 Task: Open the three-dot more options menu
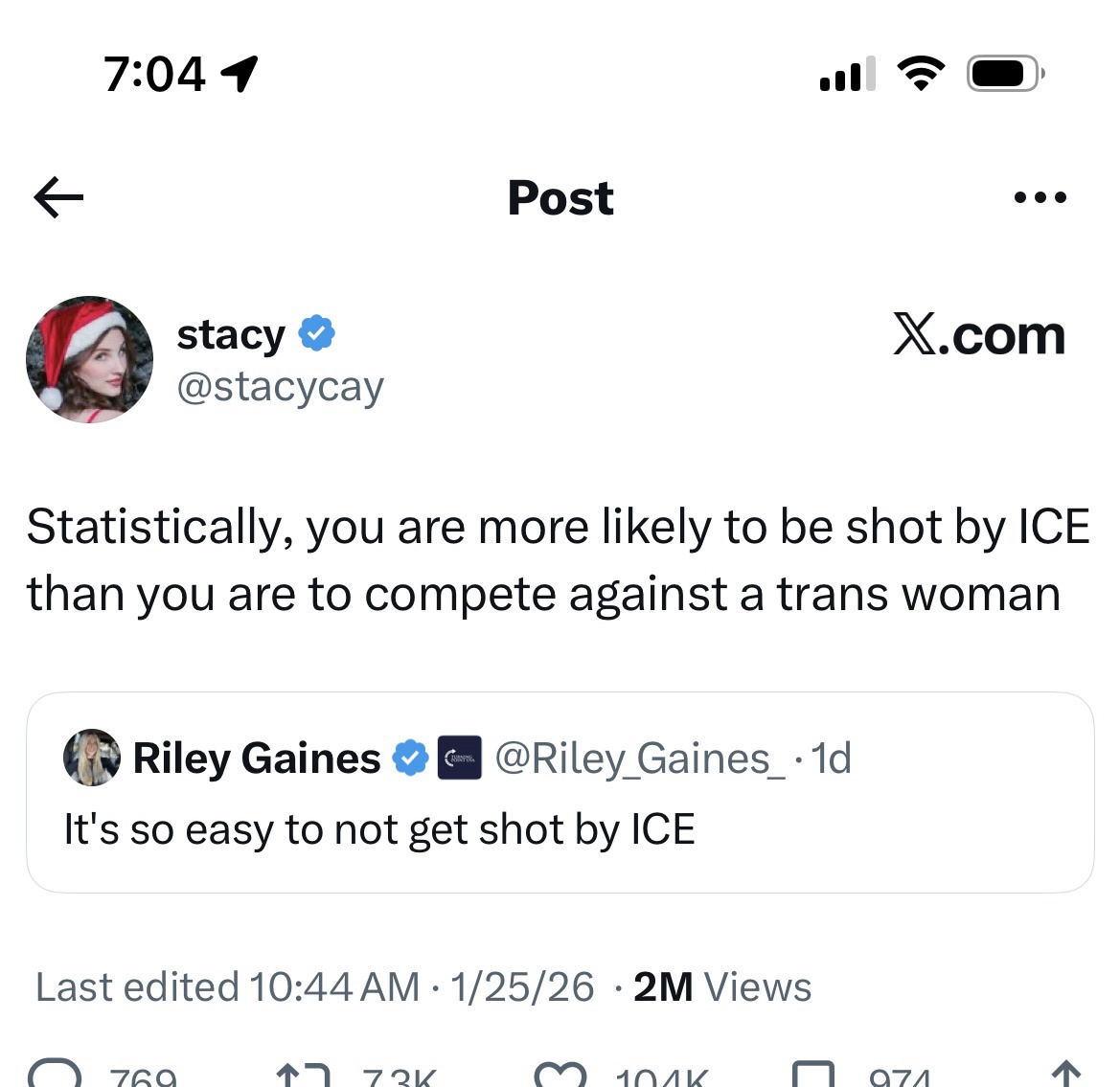[1040, 198]
